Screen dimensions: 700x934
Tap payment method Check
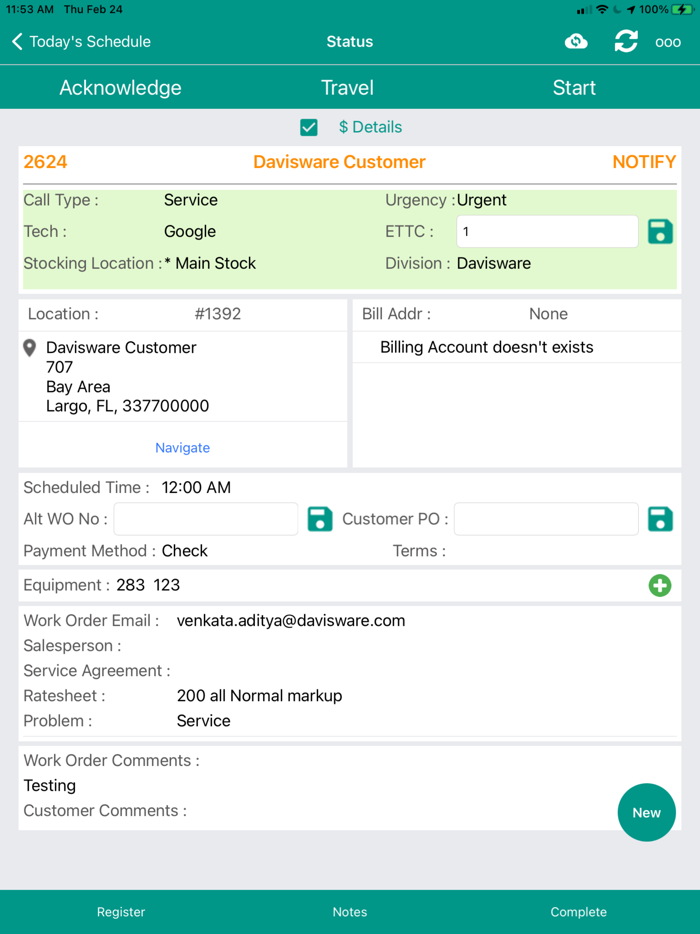185,551
